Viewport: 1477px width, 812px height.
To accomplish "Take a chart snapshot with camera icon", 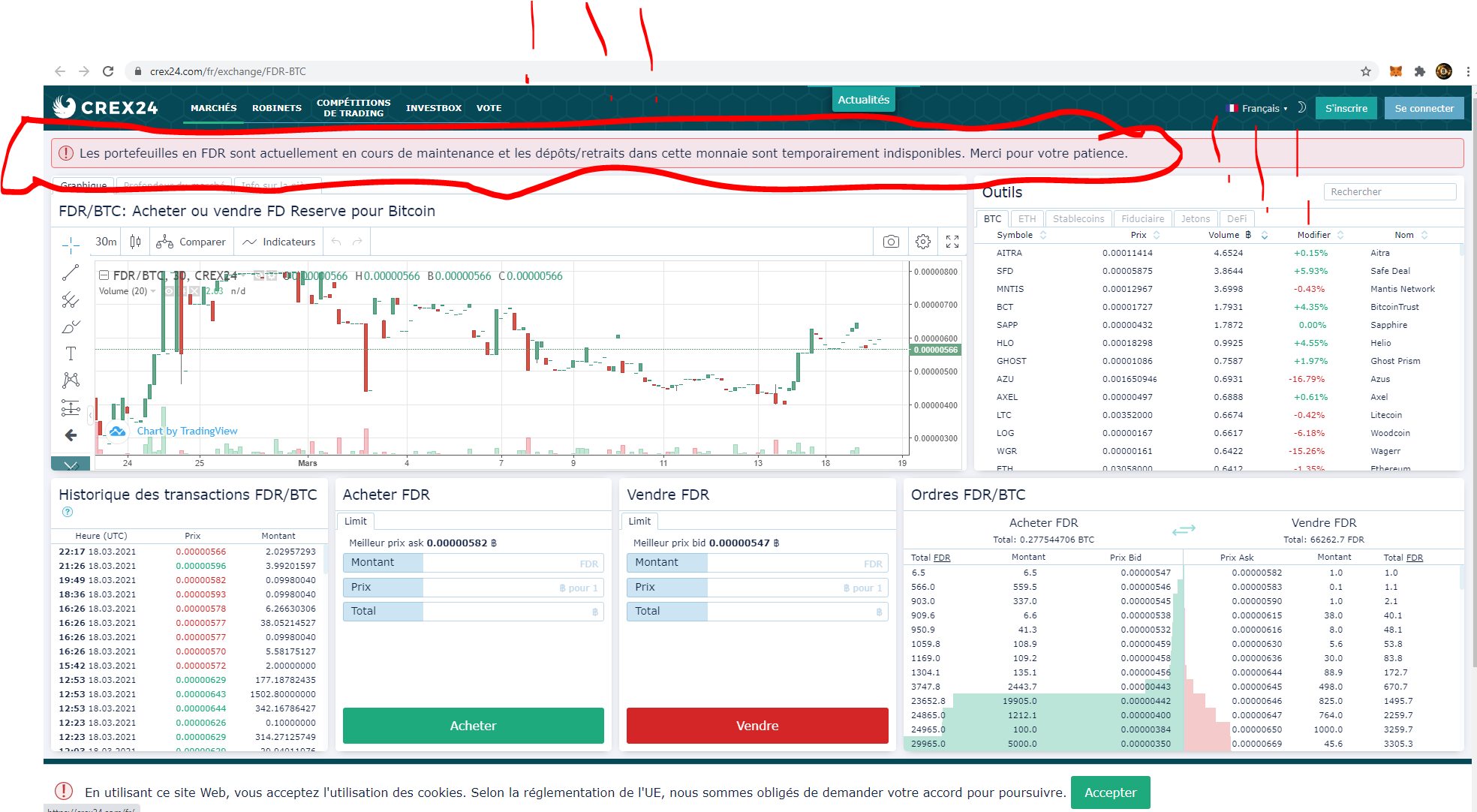I will coord(891,242).
